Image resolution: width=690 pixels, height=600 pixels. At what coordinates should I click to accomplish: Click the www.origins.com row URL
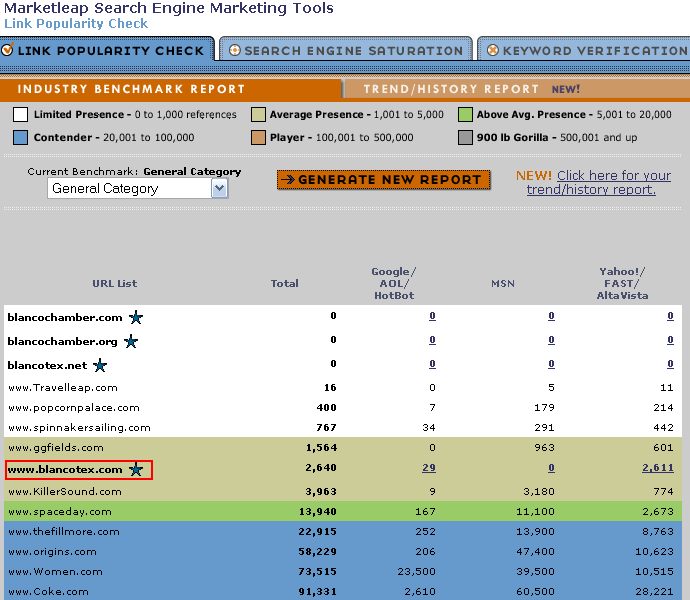(52, 552)
